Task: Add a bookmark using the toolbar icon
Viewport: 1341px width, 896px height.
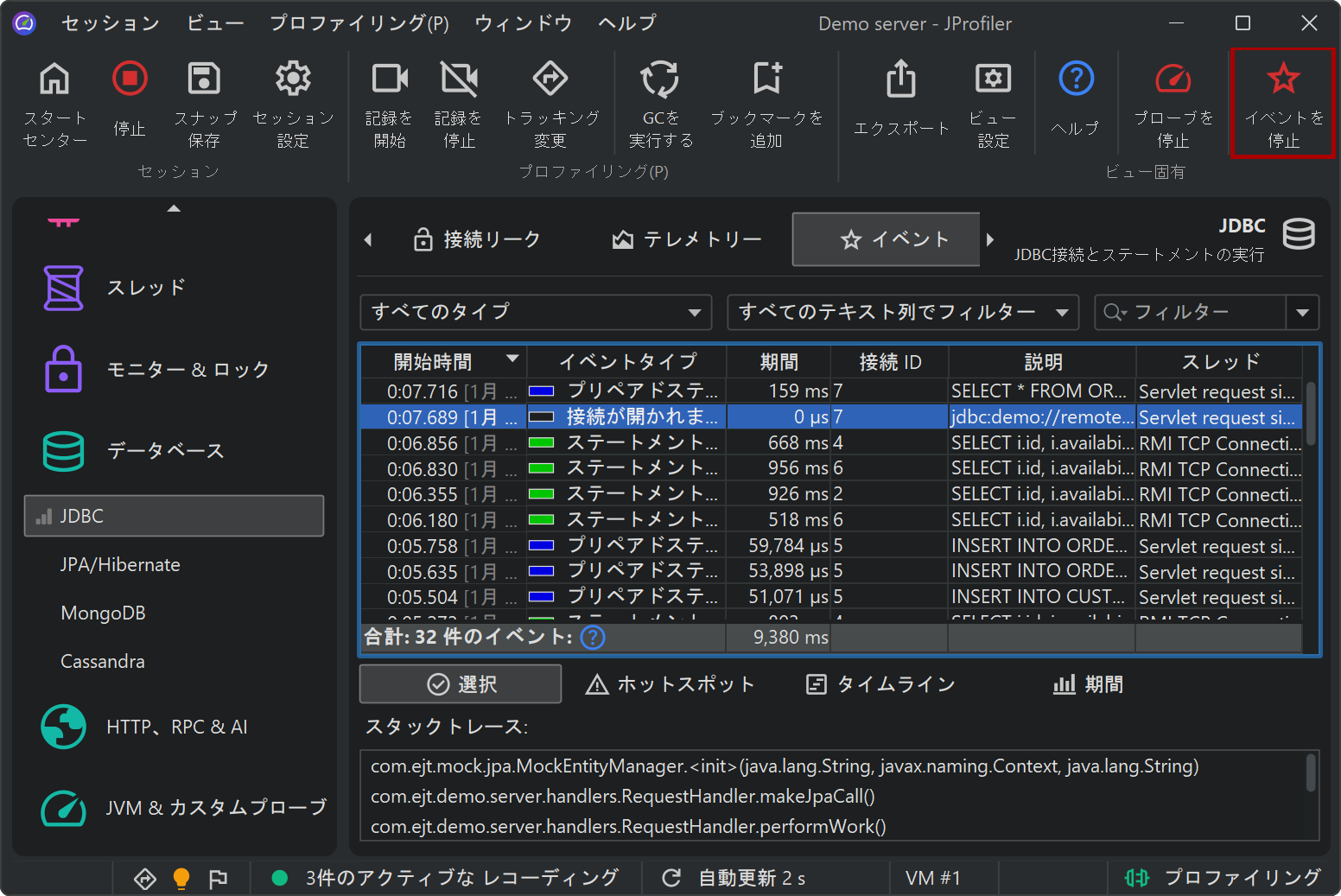Action: tap(766, 79)
